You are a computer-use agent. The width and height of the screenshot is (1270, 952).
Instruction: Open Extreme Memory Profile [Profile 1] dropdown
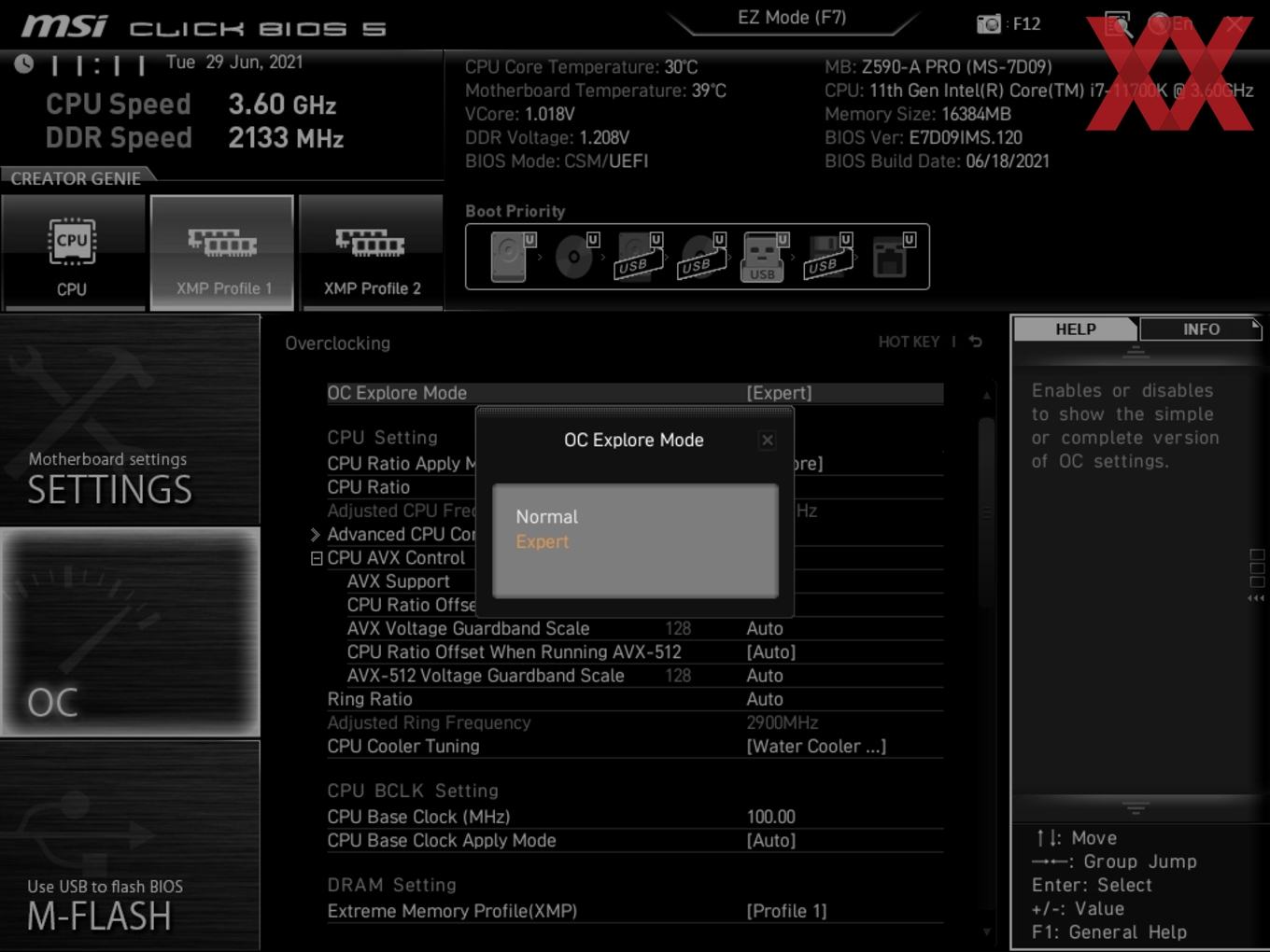[x=786, y=911]
